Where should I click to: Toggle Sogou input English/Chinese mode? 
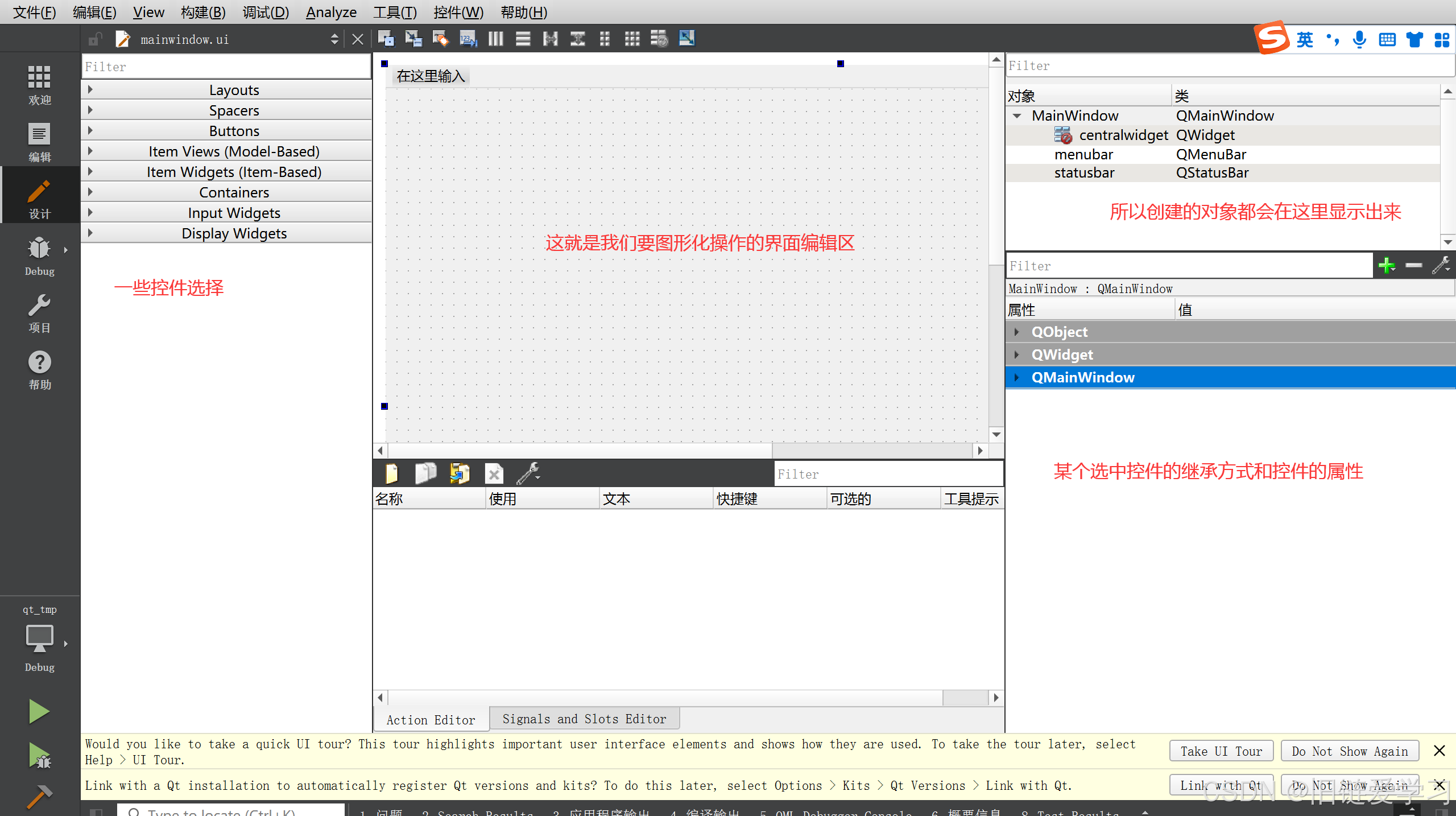tap(1305, 39)
